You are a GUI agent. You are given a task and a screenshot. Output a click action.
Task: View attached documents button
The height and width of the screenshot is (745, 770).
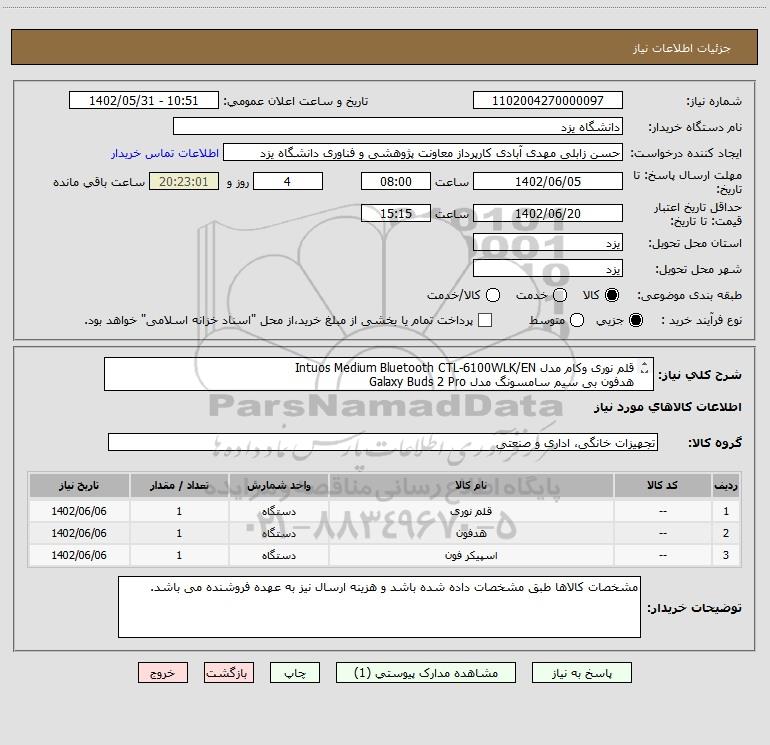point(426,672)
